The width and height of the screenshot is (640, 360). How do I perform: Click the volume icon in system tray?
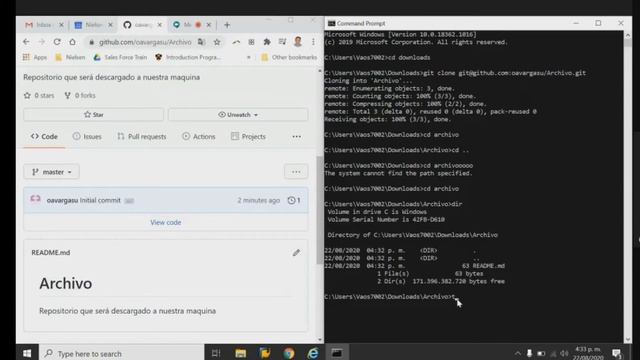564,353
